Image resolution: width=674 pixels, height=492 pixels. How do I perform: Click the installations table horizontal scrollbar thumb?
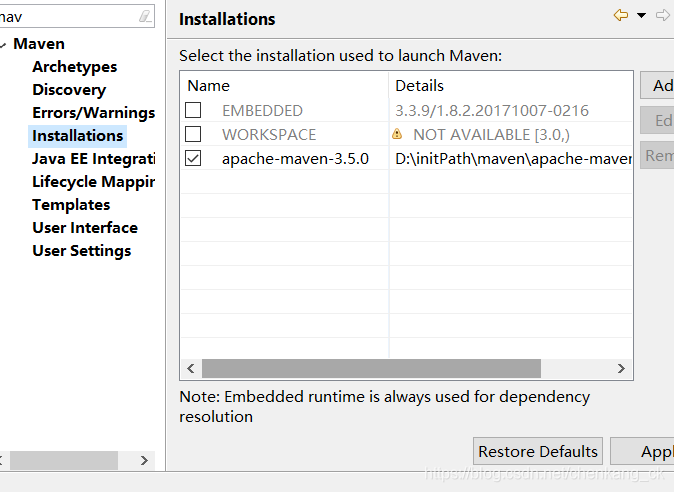[371, 369]
